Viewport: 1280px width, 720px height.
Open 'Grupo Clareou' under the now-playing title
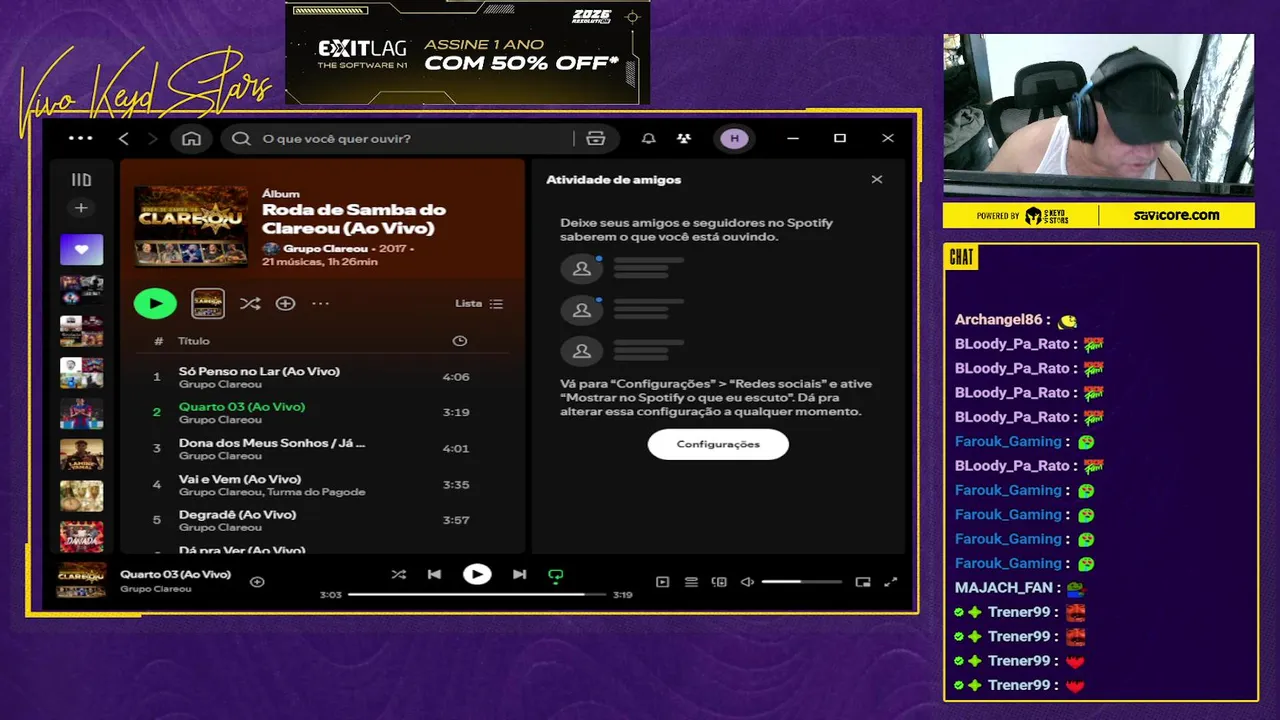[155, 589]
